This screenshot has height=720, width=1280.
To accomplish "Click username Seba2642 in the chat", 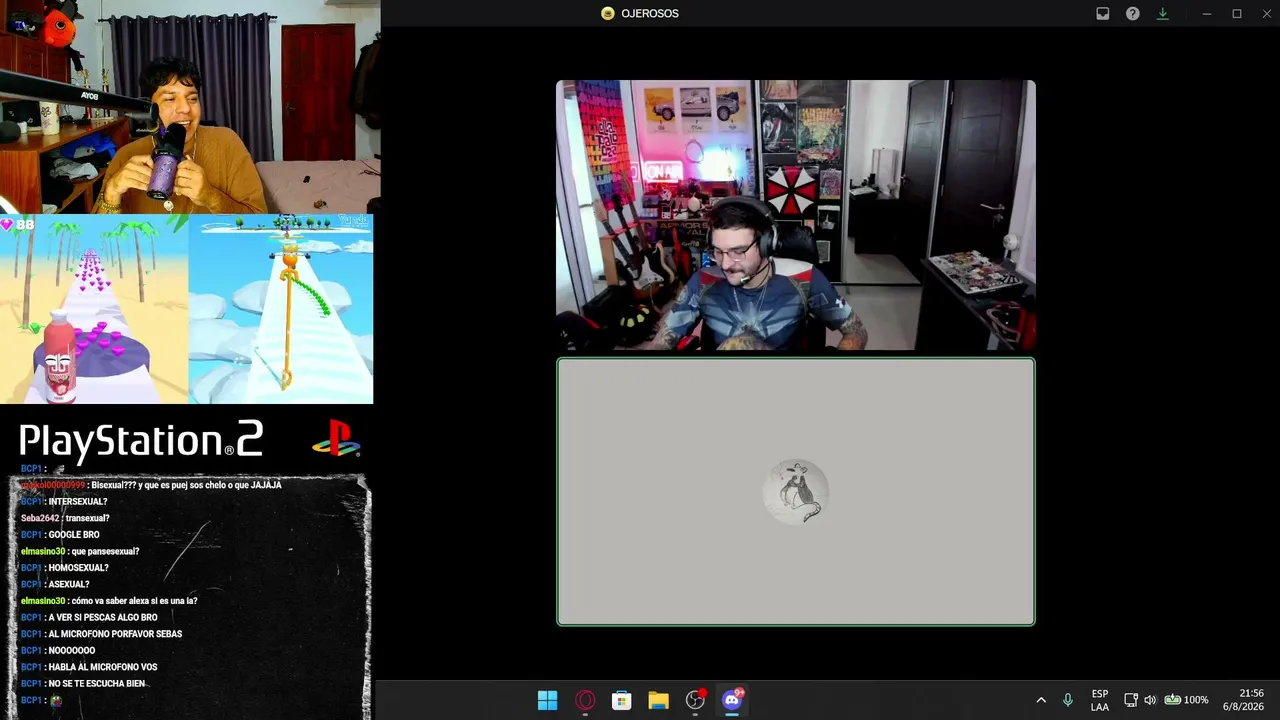I will [x=40, y=518].
